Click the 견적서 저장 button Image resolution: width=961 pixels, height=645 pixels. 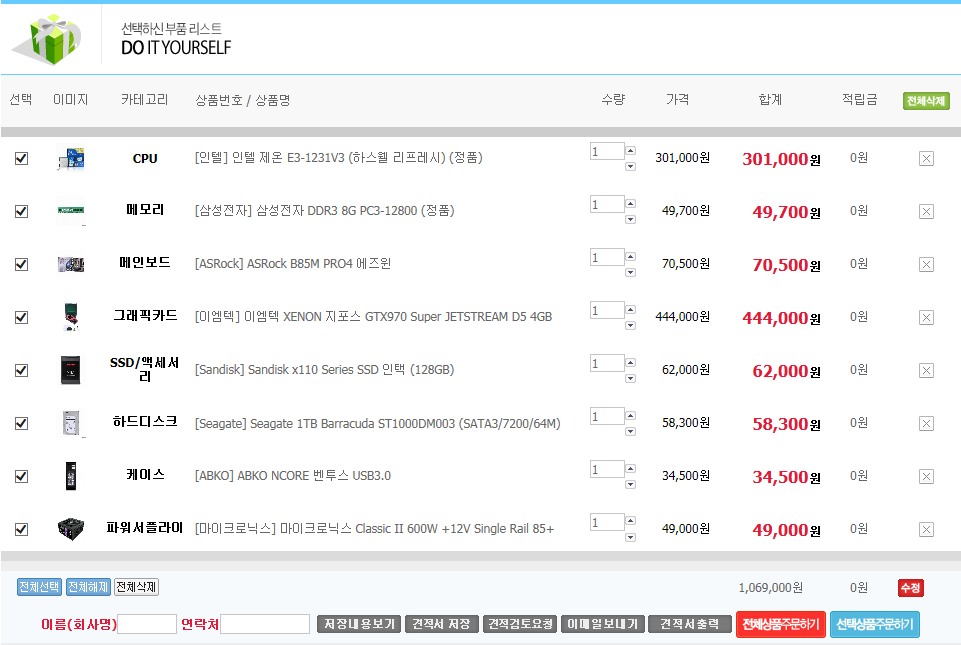click(441, 624)
